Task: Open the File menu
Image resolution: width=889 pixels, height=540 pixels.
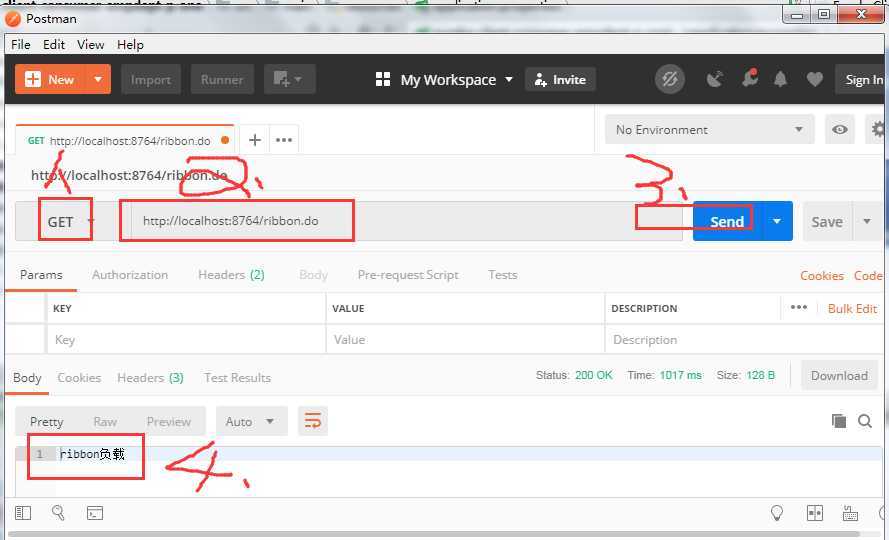Action: click(21, 44)
